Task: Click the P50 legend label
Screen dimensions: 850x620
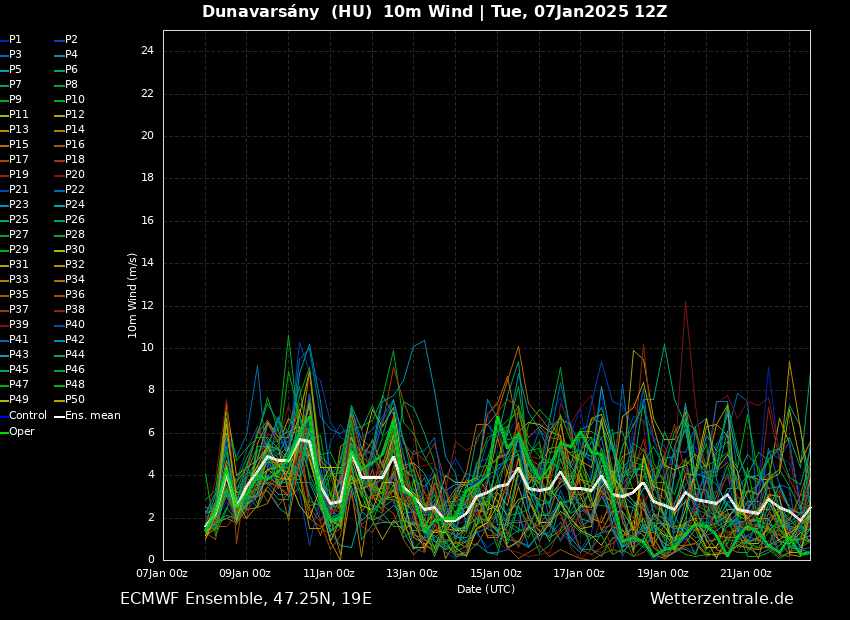Action: pos(75,400)
